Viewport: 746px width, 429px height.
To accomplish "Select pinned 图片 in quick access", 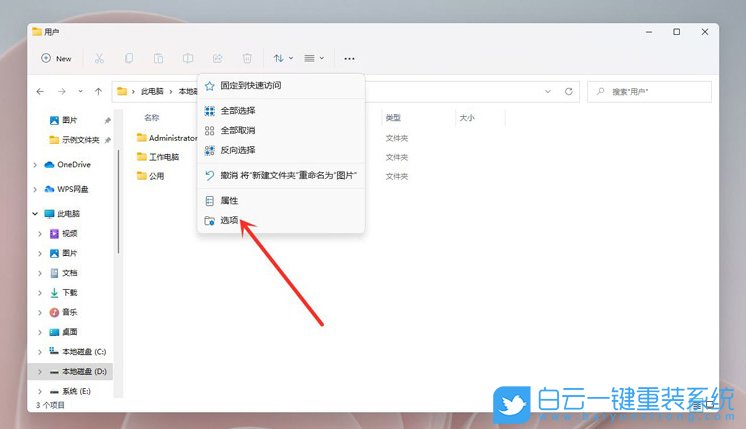I will pos(69,120).
